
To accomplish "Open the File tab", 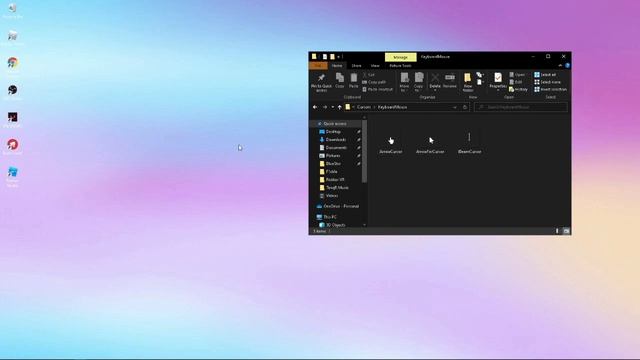I will (x=318, y=66).
